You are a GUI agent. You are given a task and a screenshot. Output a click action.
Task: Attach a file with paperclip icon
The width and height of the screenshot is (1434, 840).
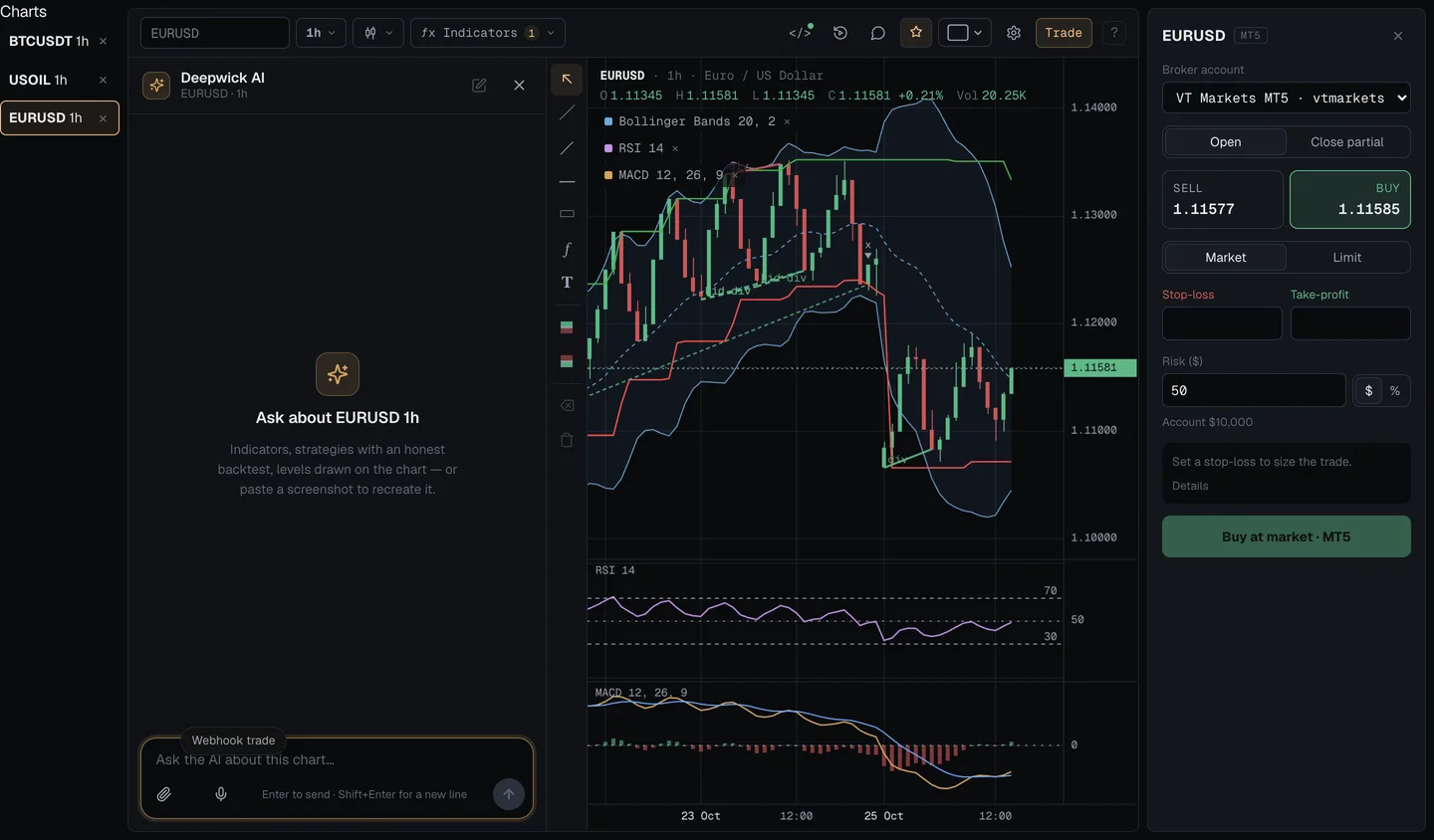pyautogui.click(x=164, y=794)
